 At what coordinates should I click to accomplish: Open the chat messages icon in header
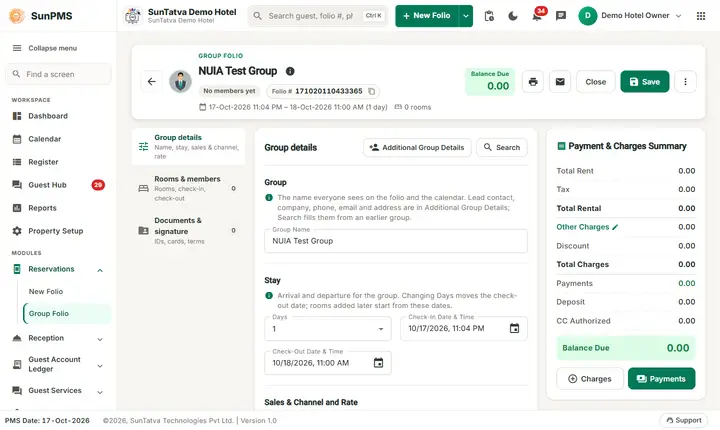[x=561, y=16]
